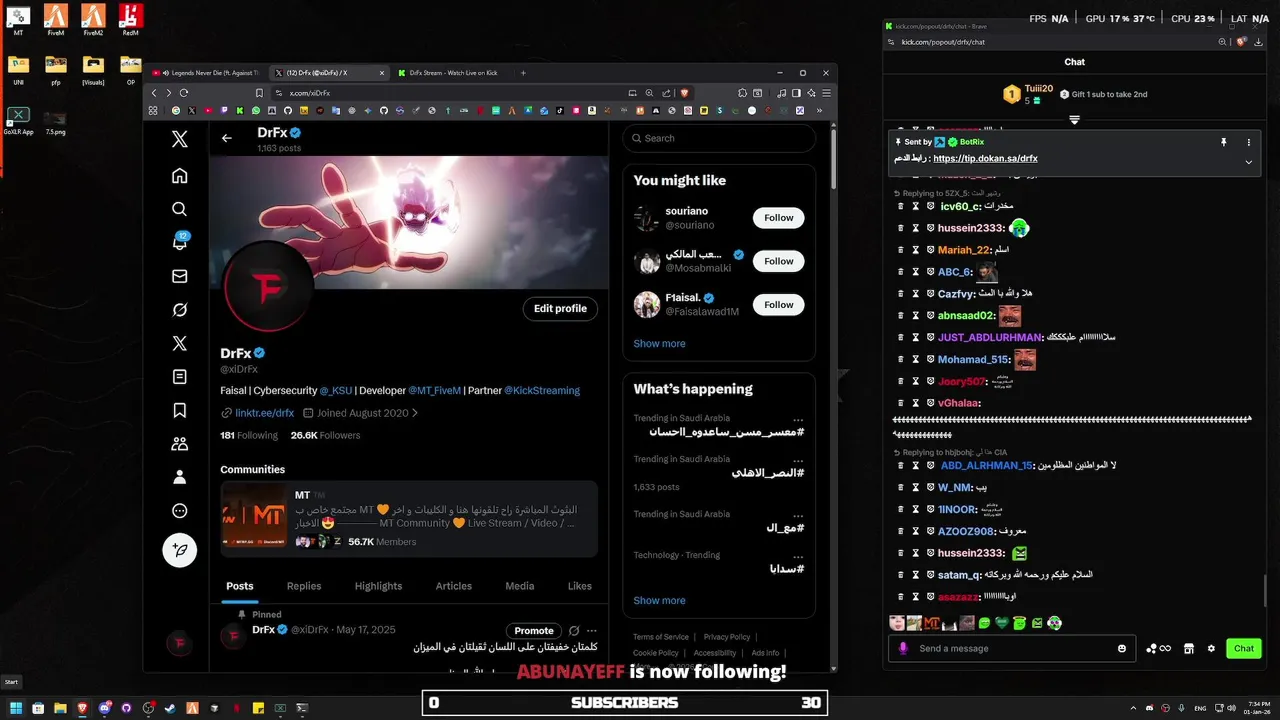Image resolution: width=1280 pixels, height=720 pixels.
Task: Click the green Chat send button
Action: (1244, 648)
